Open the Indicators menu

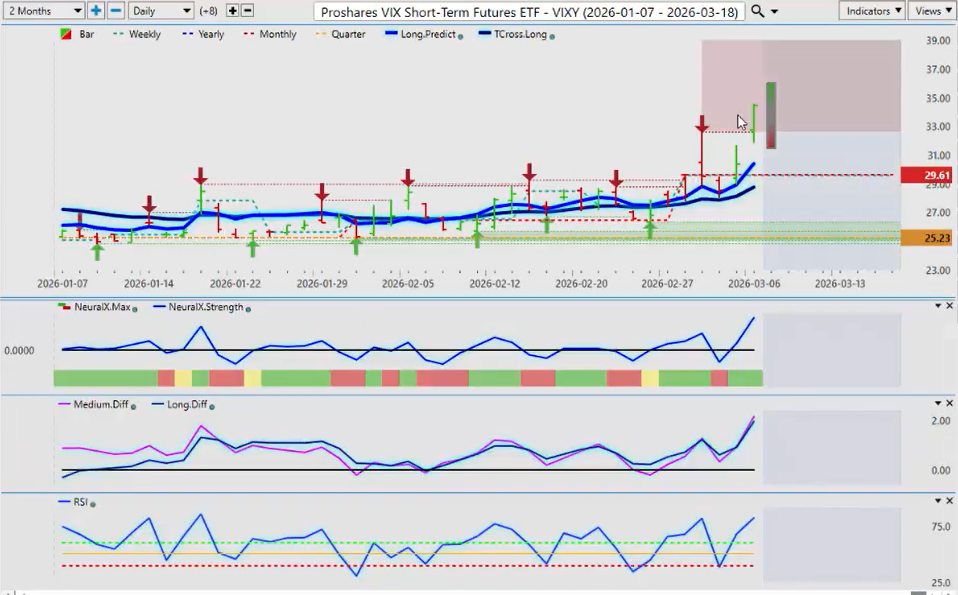[872, 10]
